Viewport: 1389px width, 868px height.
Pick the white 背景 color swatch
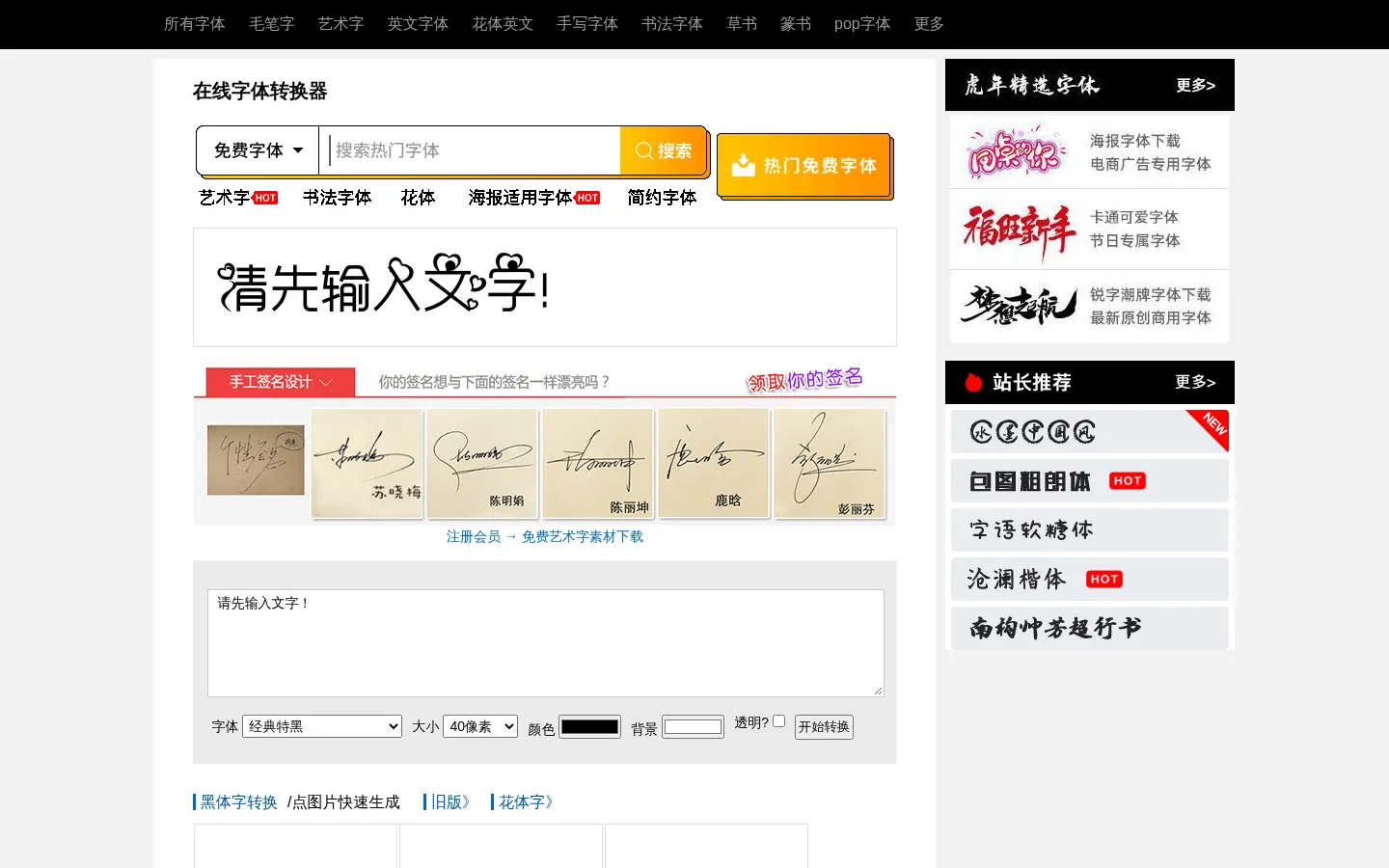click(693, 727)
